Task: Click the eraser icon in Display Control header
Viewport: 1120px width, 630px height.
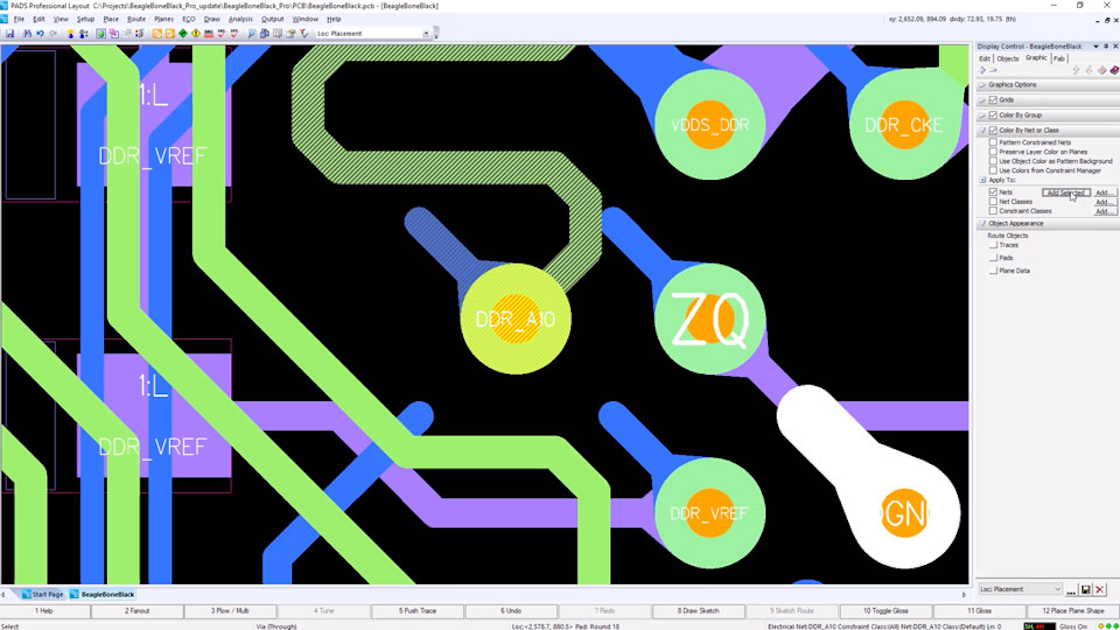Action: click(1113, 70)
